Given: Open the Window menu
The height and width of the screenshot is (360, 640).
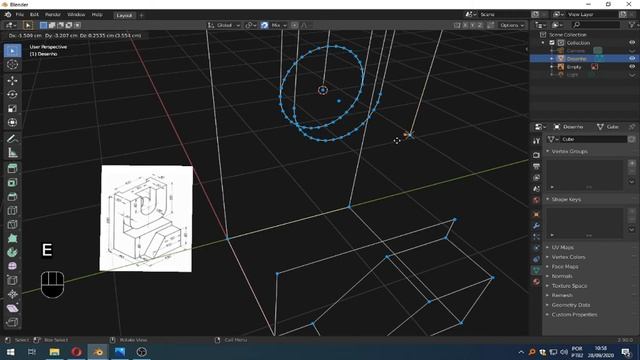Looking at the screenshot, I should [x=76, y=14].
